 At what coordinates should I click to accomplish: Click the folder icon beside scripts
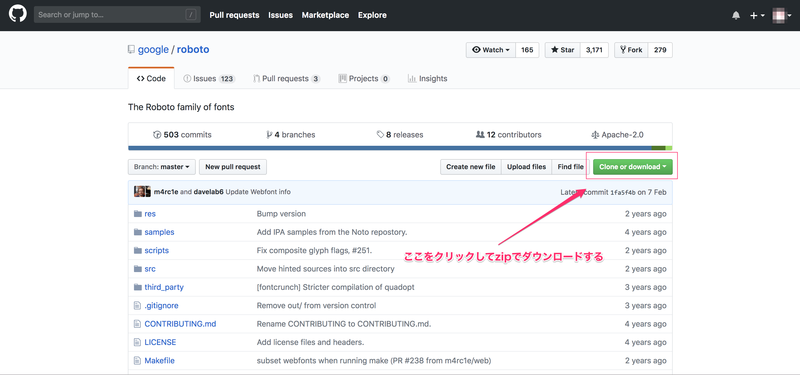tap(137, 251)
